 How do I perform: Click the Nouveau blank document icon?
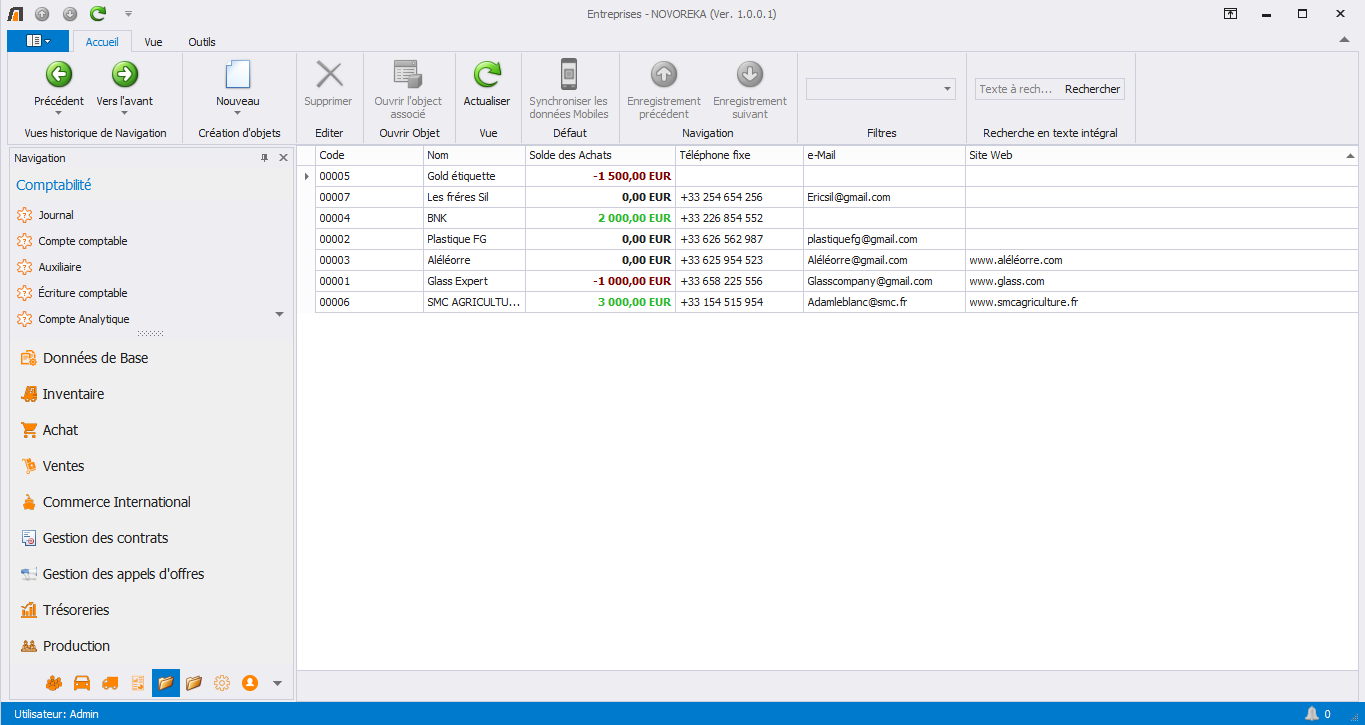pos(237,74)
